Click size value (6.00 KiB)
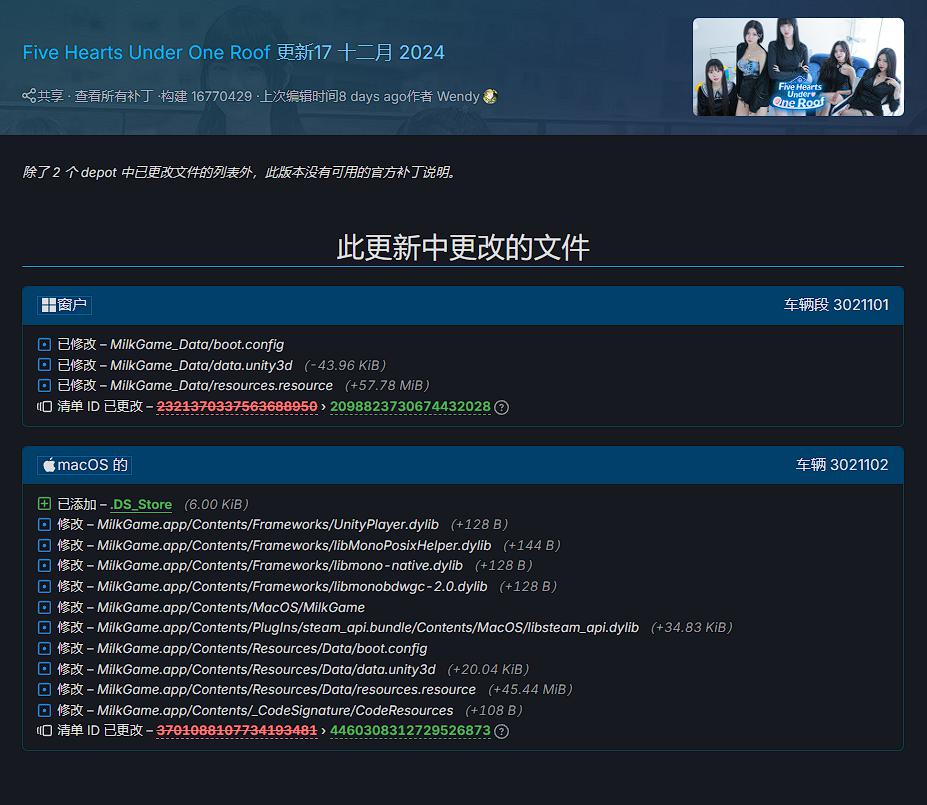The height and width of the screenshot is (805, 927). [x=216, y=504]
